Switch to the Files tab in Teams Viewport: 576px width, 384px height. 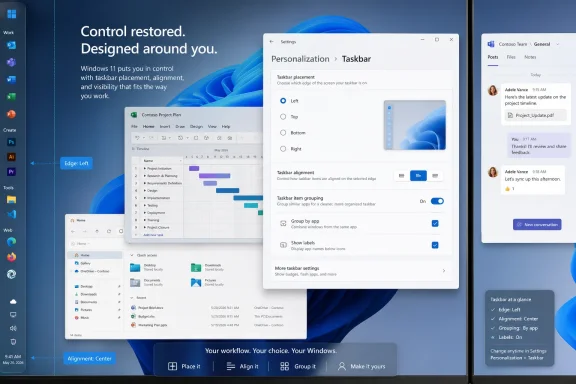tap(511, 57)
